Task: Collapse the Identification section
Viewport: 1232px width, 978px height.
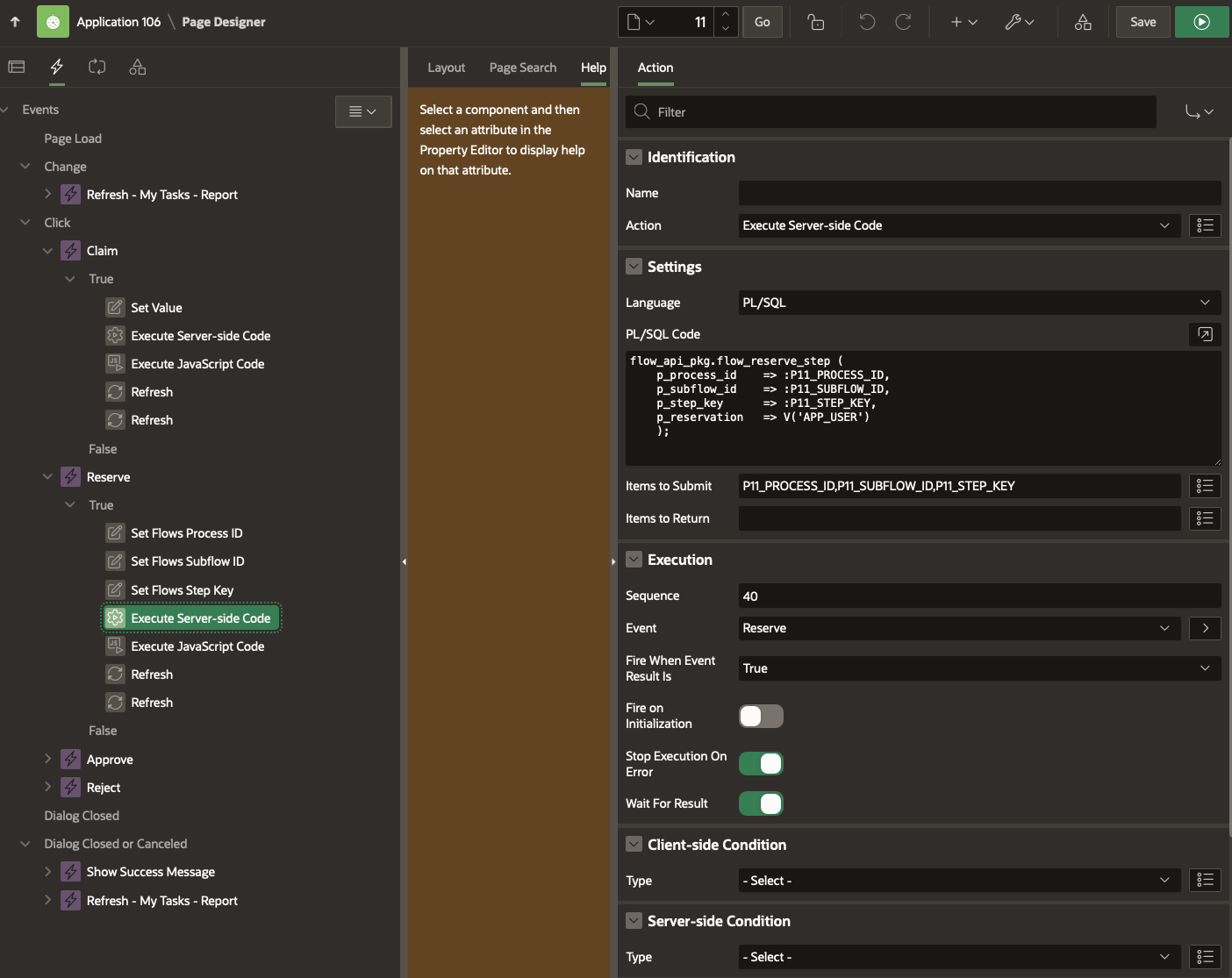Action: point(634,157)
